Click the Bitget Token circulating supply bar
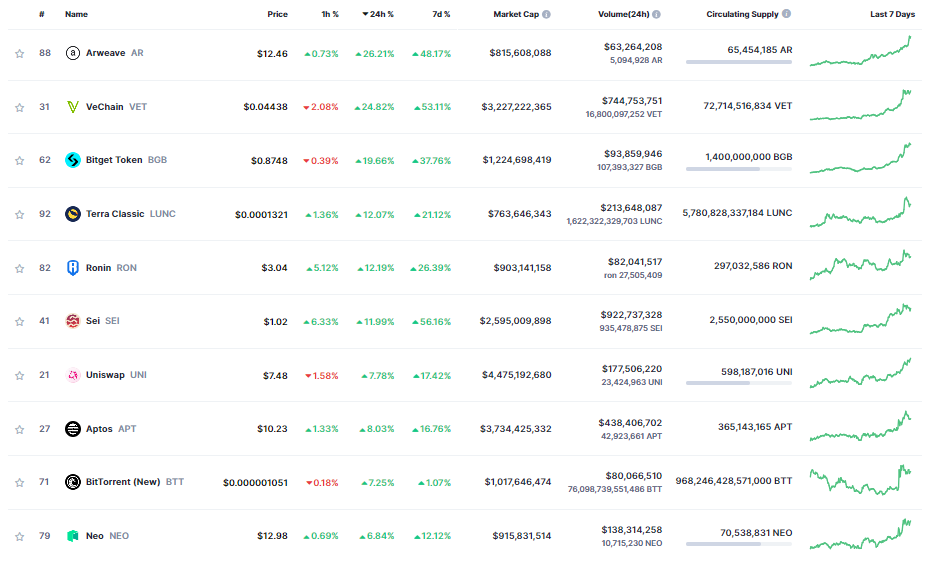 coord(739,169)
